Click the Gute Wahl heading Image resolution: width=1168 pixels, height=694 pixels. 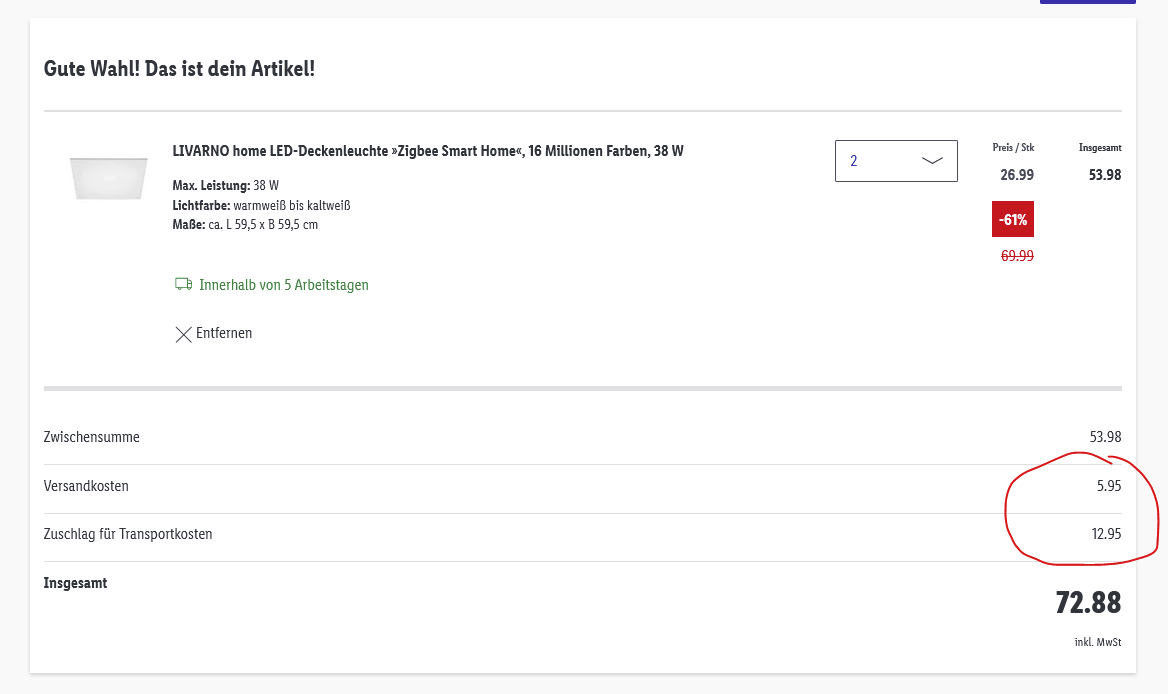[180, 69]
